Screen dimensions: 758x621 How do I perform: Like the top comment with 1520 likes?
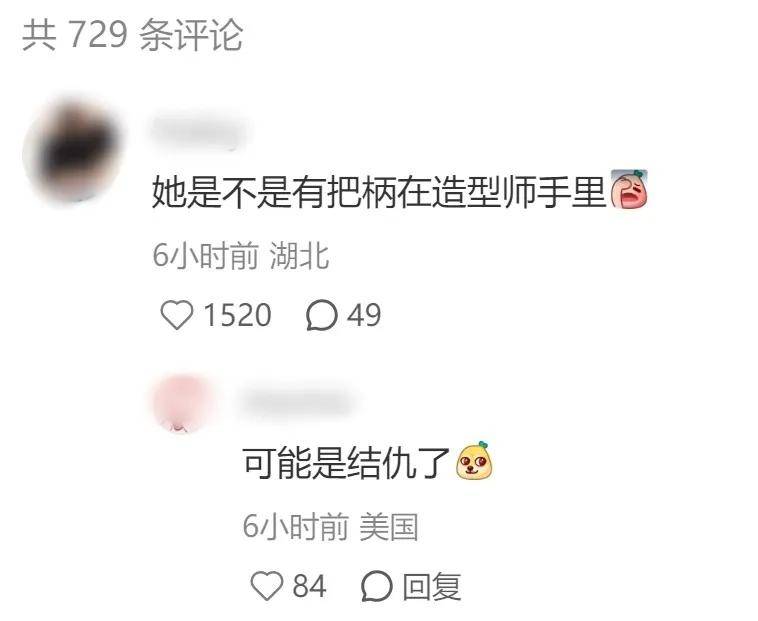click(177, 315)
